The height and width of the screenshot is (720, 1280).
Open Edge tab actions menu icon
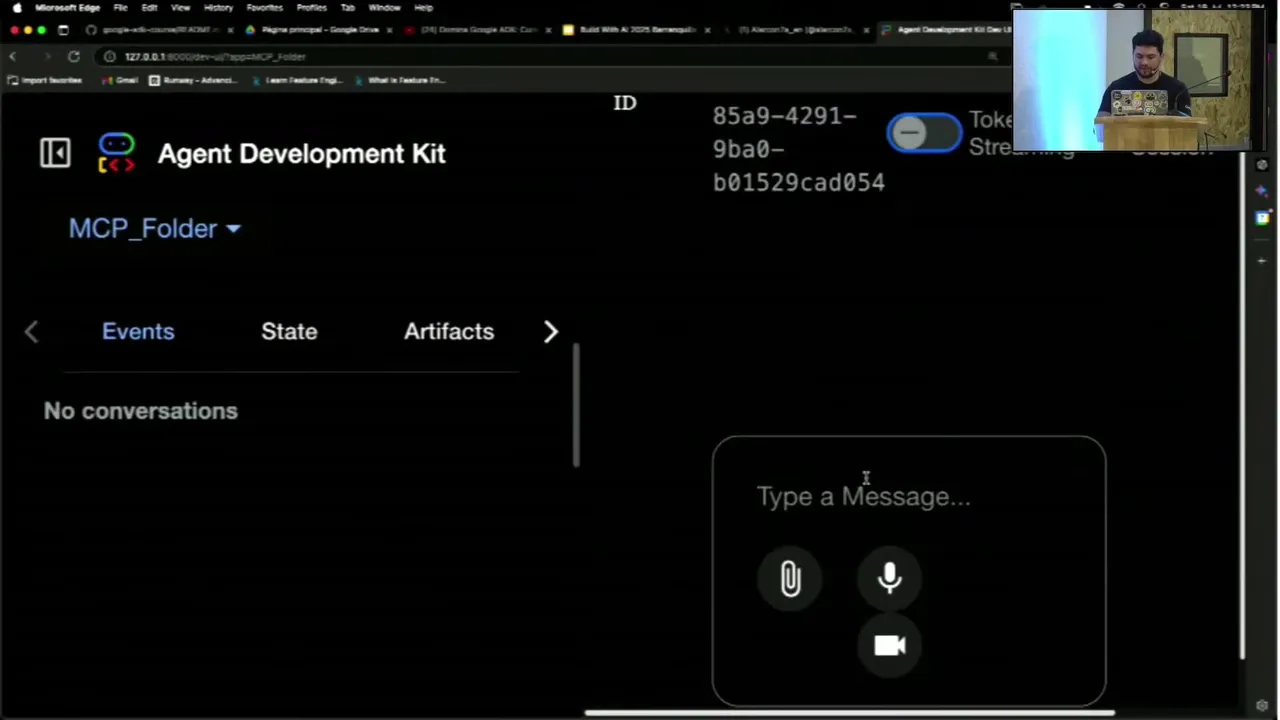pyautogui.click(x=63, y=30)
